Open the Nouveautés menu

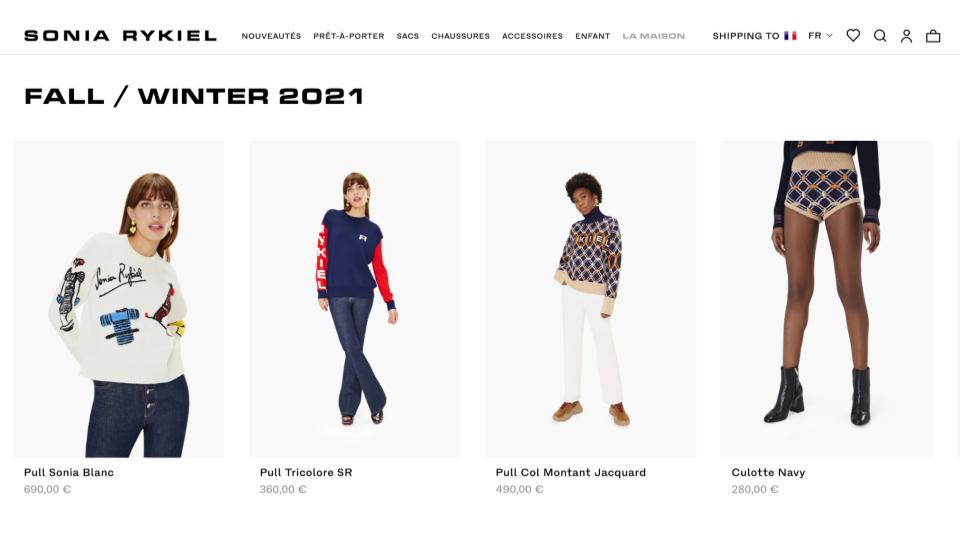(x=271, y=36)
